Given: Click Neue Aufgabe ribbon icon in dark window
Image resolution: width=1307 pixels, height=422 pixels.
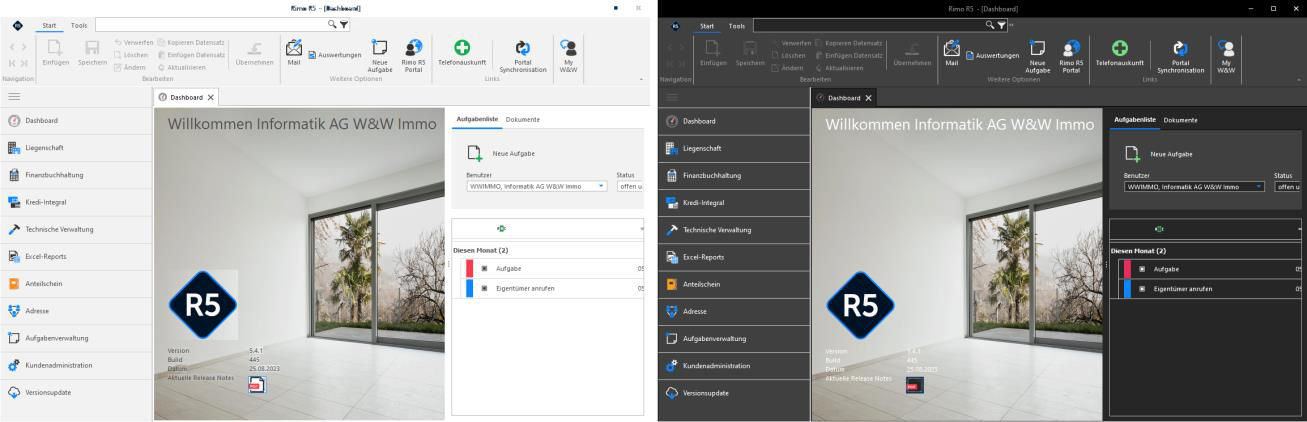Looking at the screenshot, I should click(x=1037, y=57).
